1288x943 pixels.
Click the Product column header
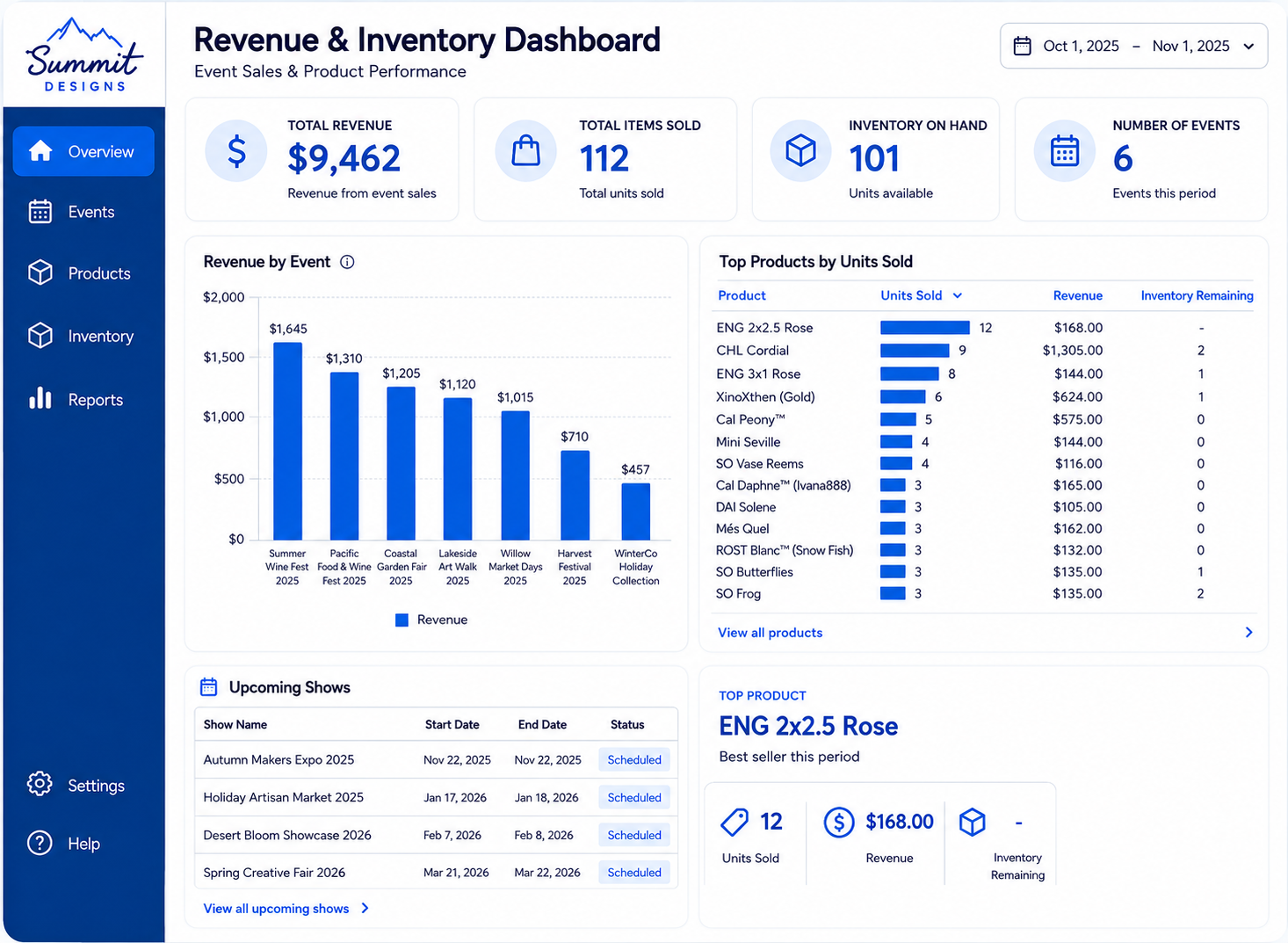[x=742, y=296]
